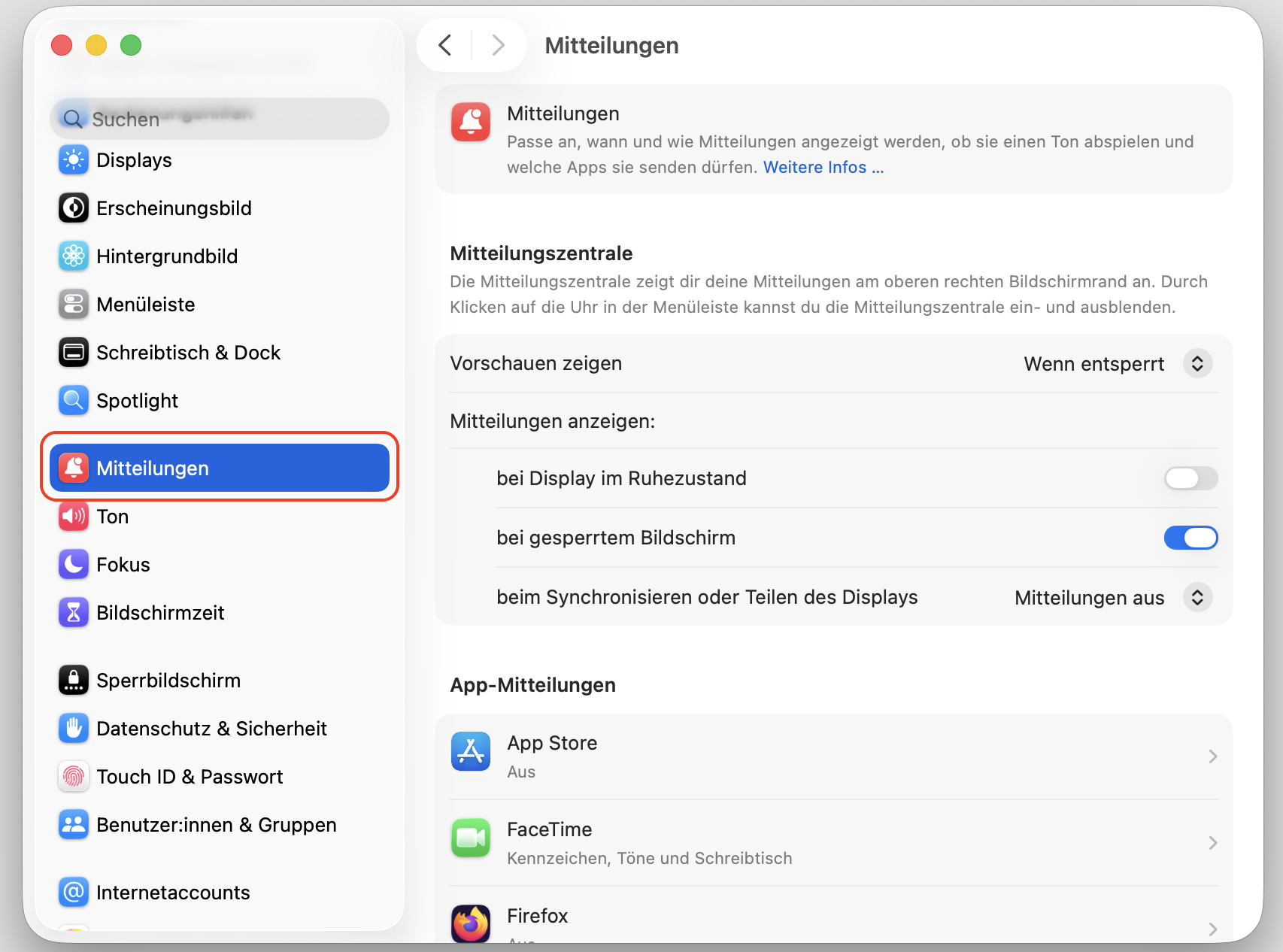Select Spotlight in sidebar

[x=220, y=401]
